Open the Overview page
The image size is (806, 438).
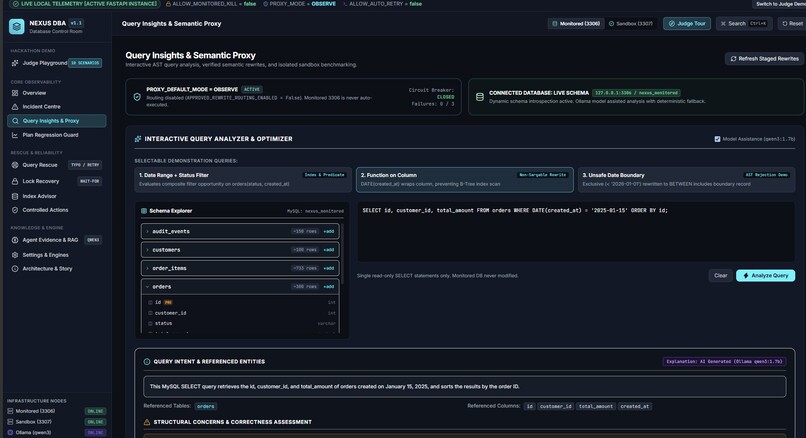[x=57, y=93]
